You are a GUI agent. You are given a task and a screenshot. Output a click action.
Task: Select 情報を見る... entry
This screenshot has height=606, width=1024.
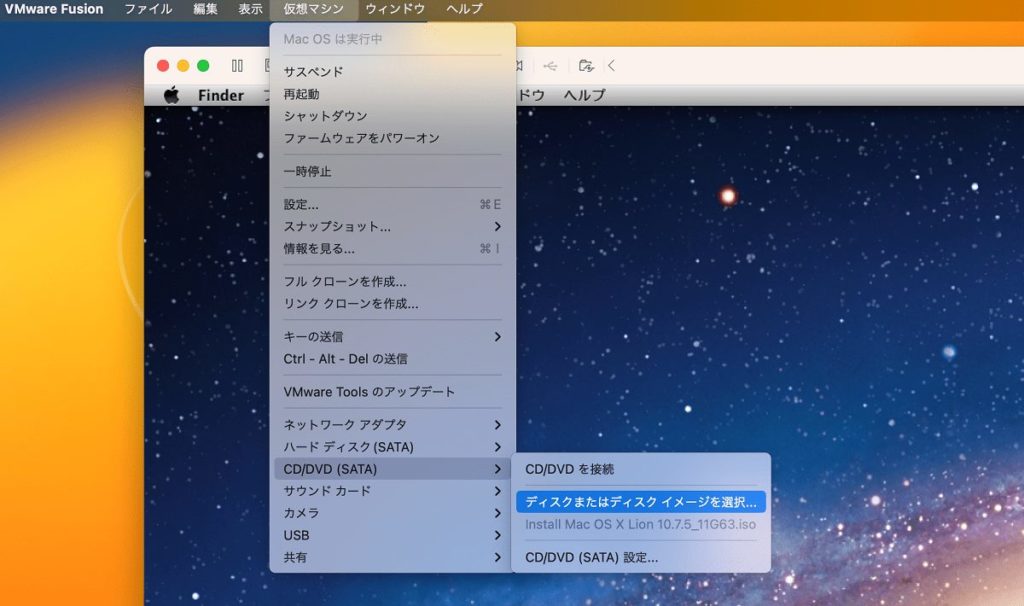392,249
